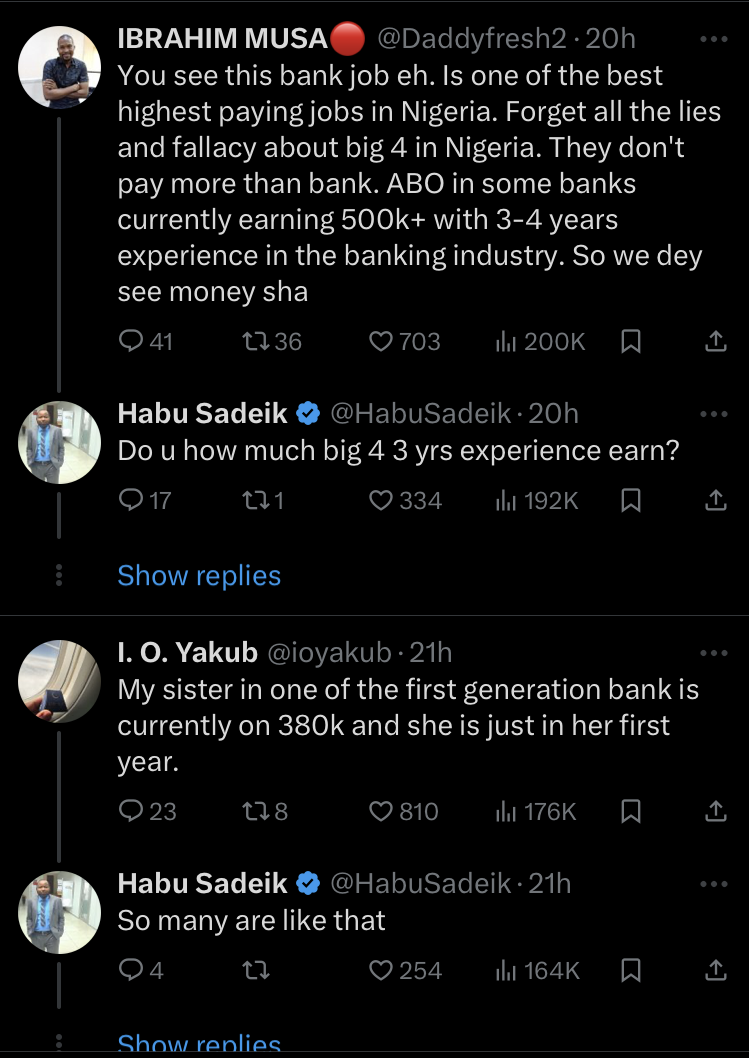
Task: Visit @Daddyfresh2 profile handle
Action: coord(471,39)
